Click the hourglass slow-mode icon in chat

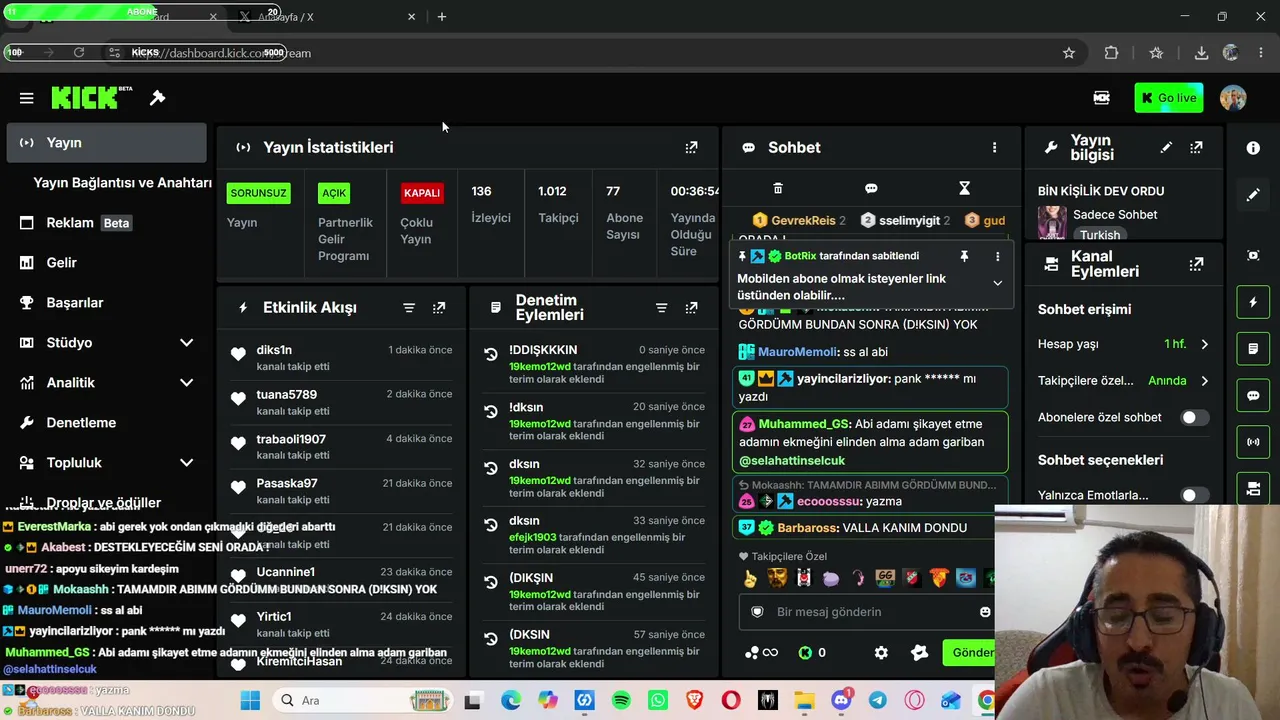964,188
